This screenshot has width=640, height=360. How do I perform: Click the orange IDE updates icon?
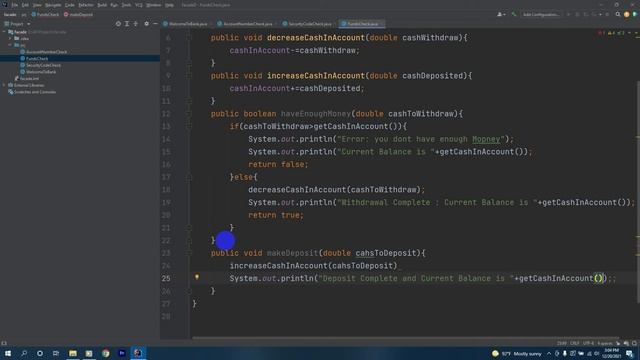(627, 15)
